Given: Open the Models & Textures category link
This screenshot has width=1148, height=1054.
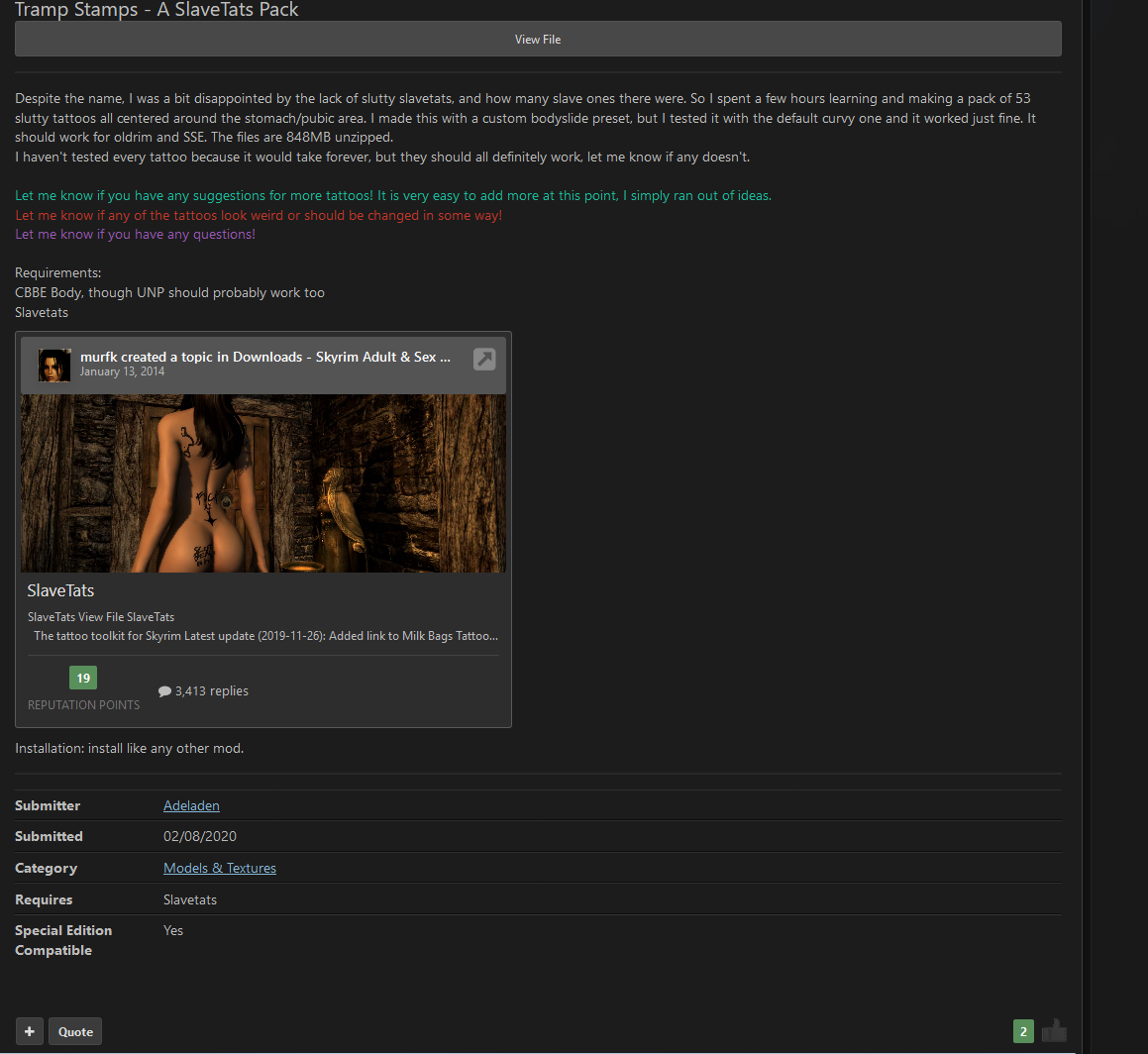Looking at the screenshot, I should (220, 868).
